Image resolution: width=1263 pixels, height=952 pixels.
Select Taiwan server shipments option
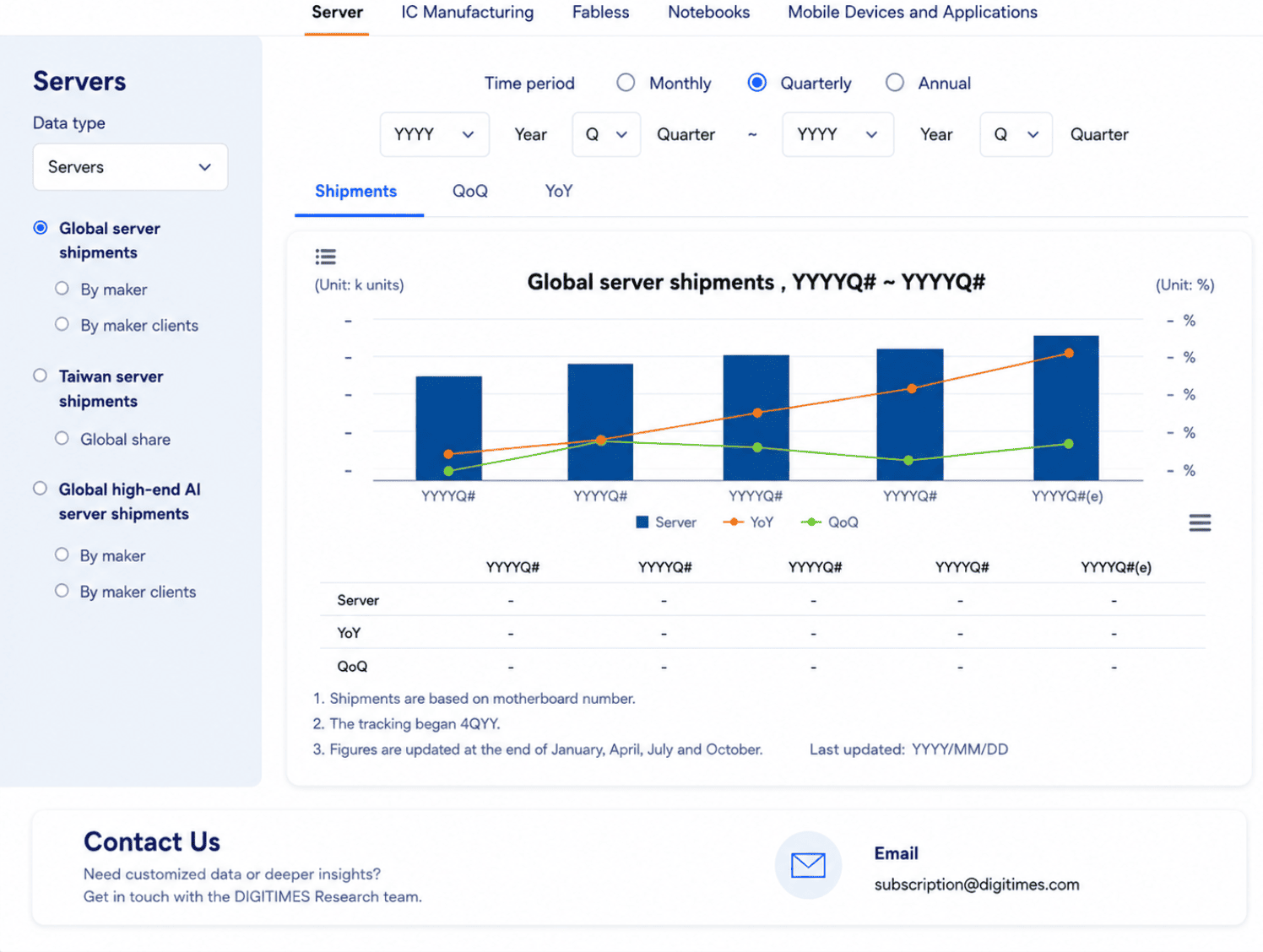click(x=40, y=376)
